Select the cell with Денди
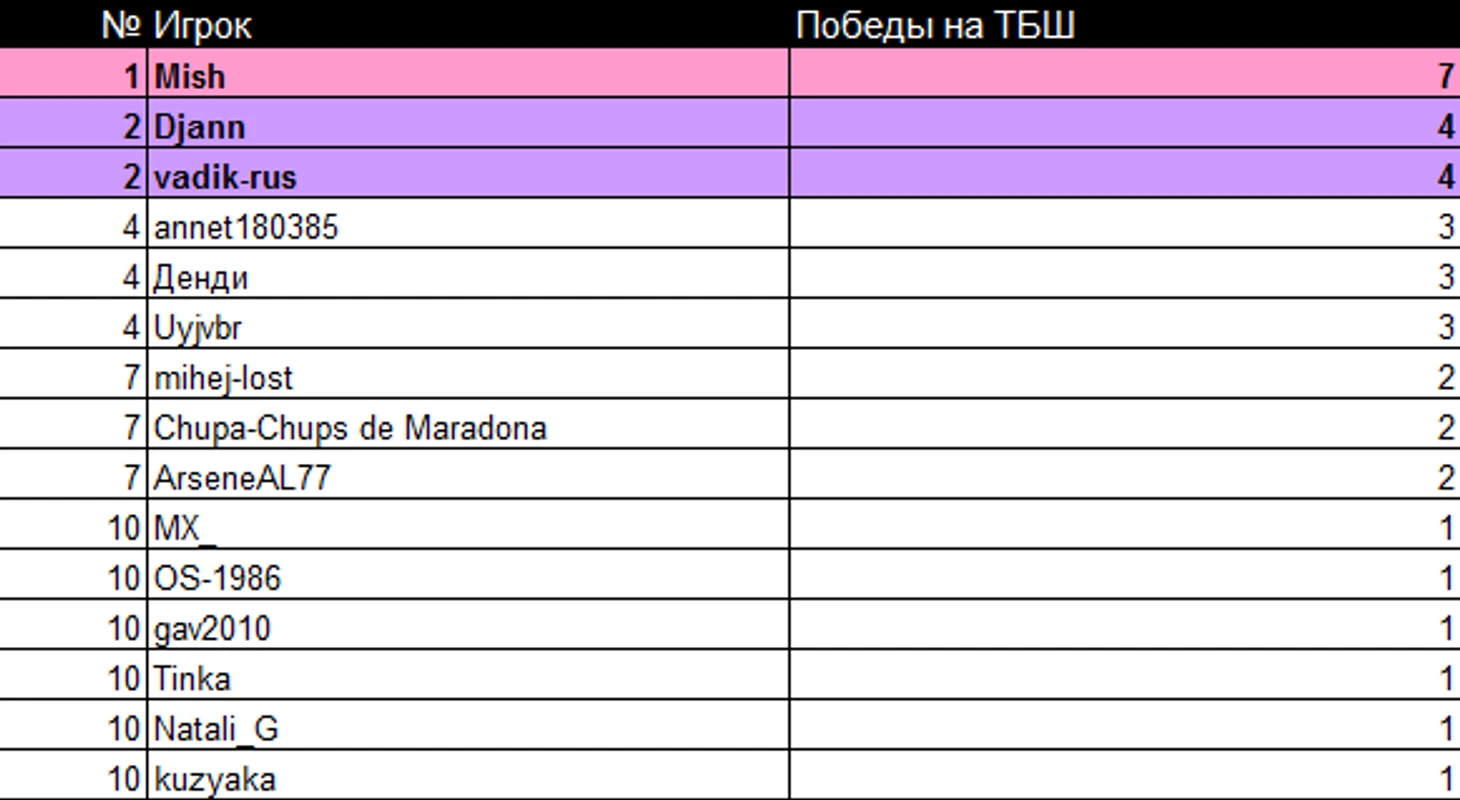This screenshot has width=1460, height=800. pyautogui.click(x=468, y=274)
